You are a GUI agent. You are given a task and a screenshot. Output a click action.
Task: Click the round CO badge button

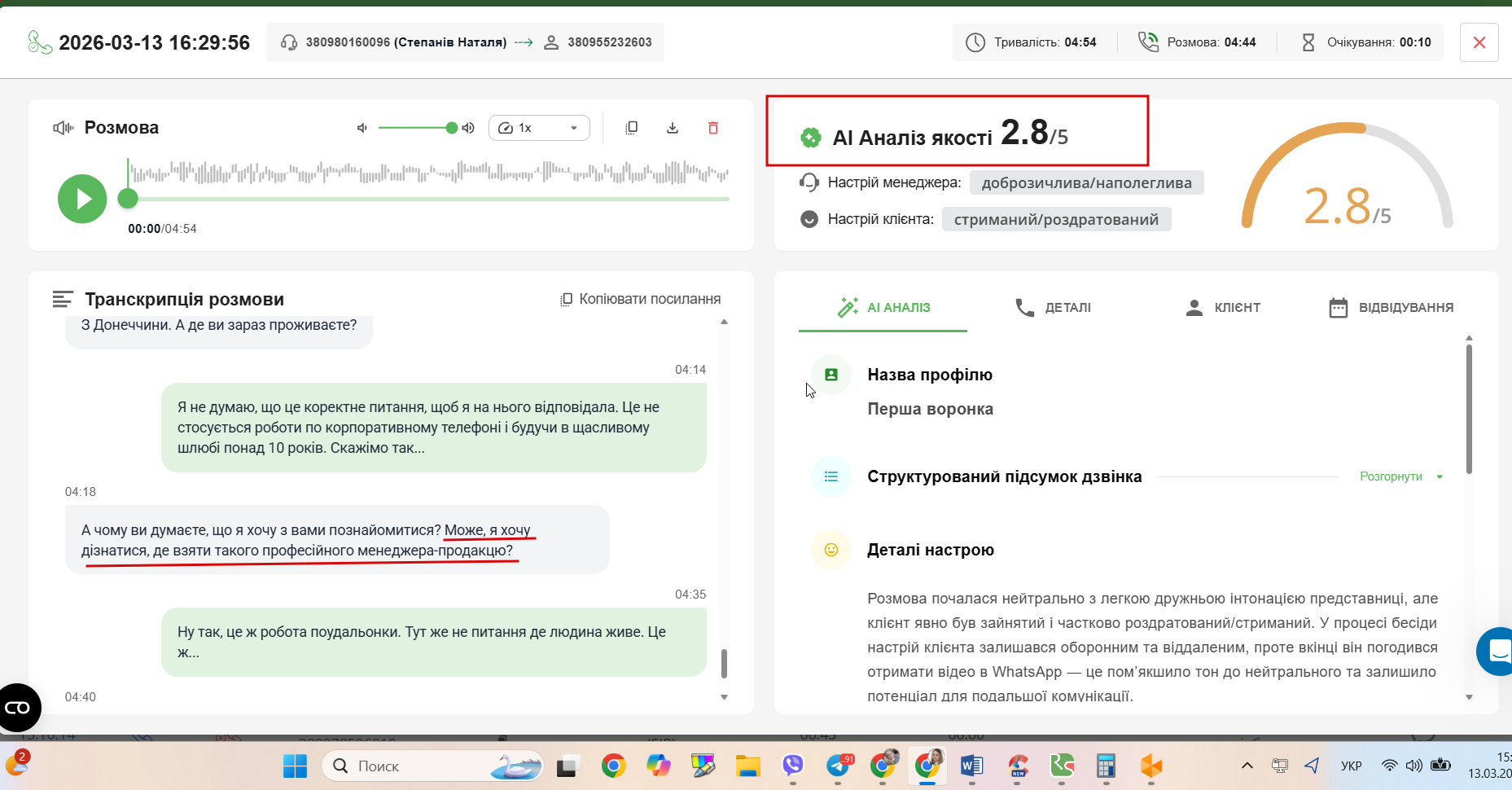[x=18, y=708]
